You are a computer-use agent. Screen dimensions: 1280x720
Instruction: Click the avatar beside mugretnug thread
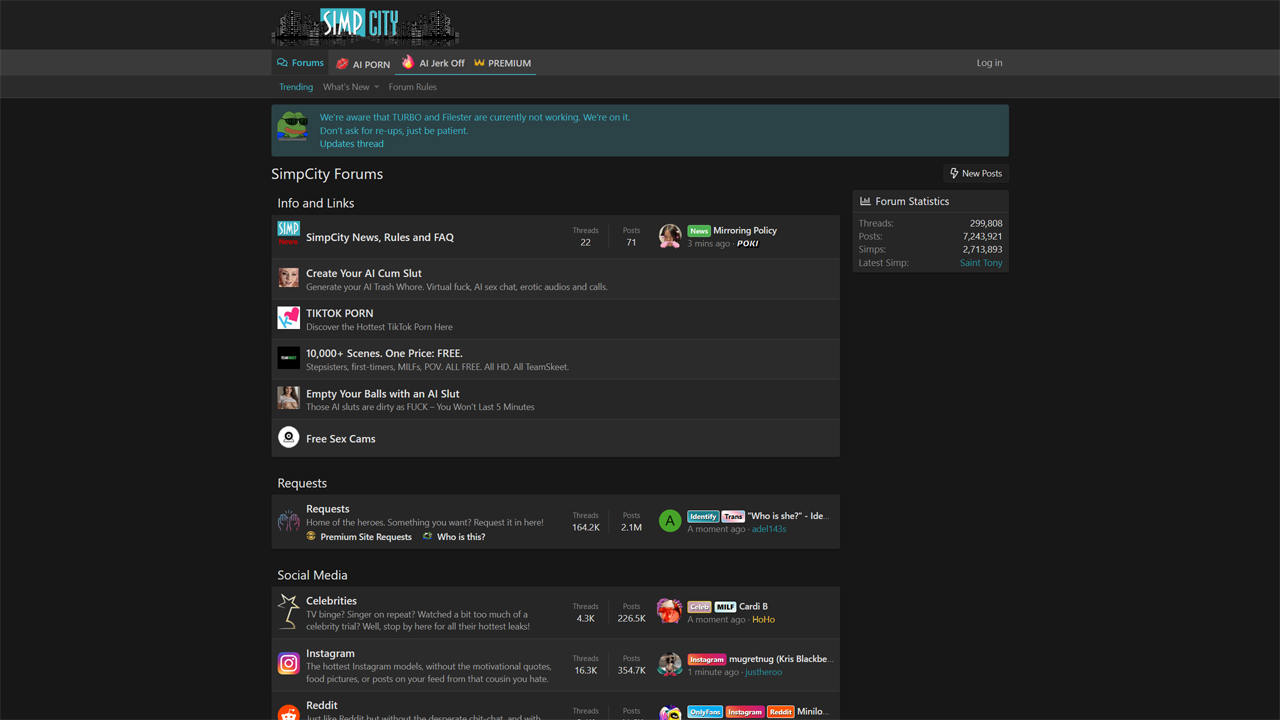click(x=670, y=664)
